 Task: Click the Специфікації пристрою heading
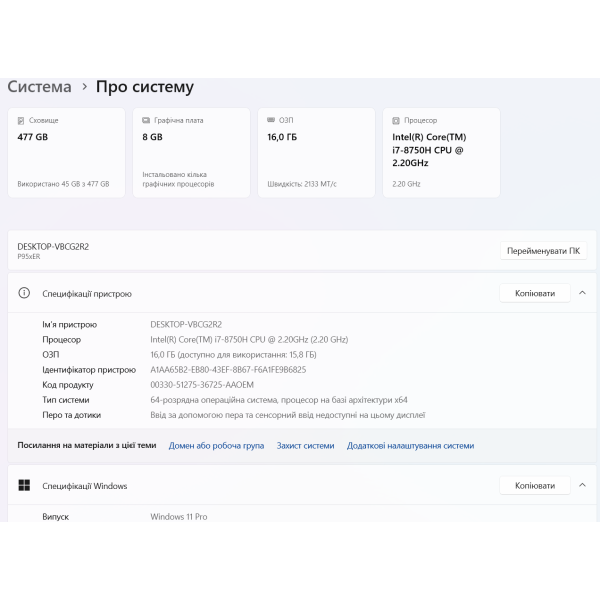(x=87, y=294)
